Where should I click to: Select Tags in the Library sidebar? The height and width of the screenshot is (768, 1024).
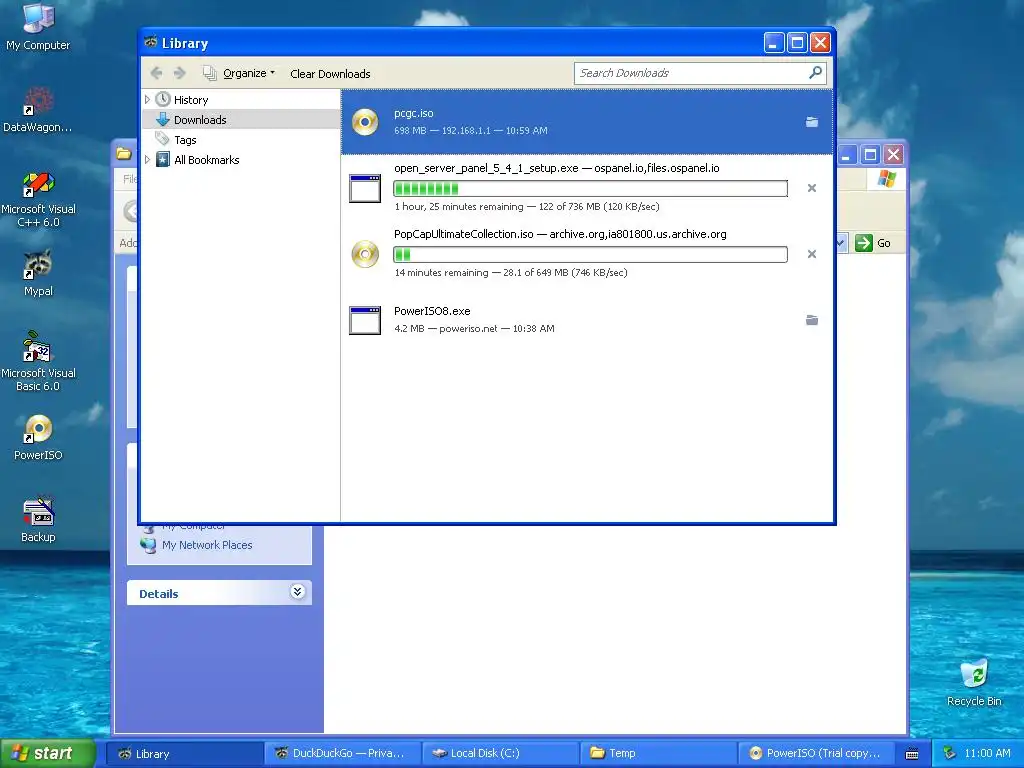[x=185, y=140]
